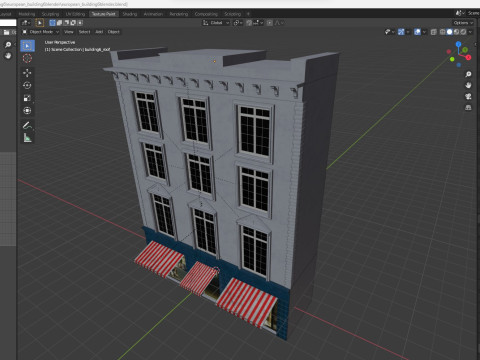Viewport: 480px width, 360px height.
Task: Select the Move tool
Action: point(27,73)
